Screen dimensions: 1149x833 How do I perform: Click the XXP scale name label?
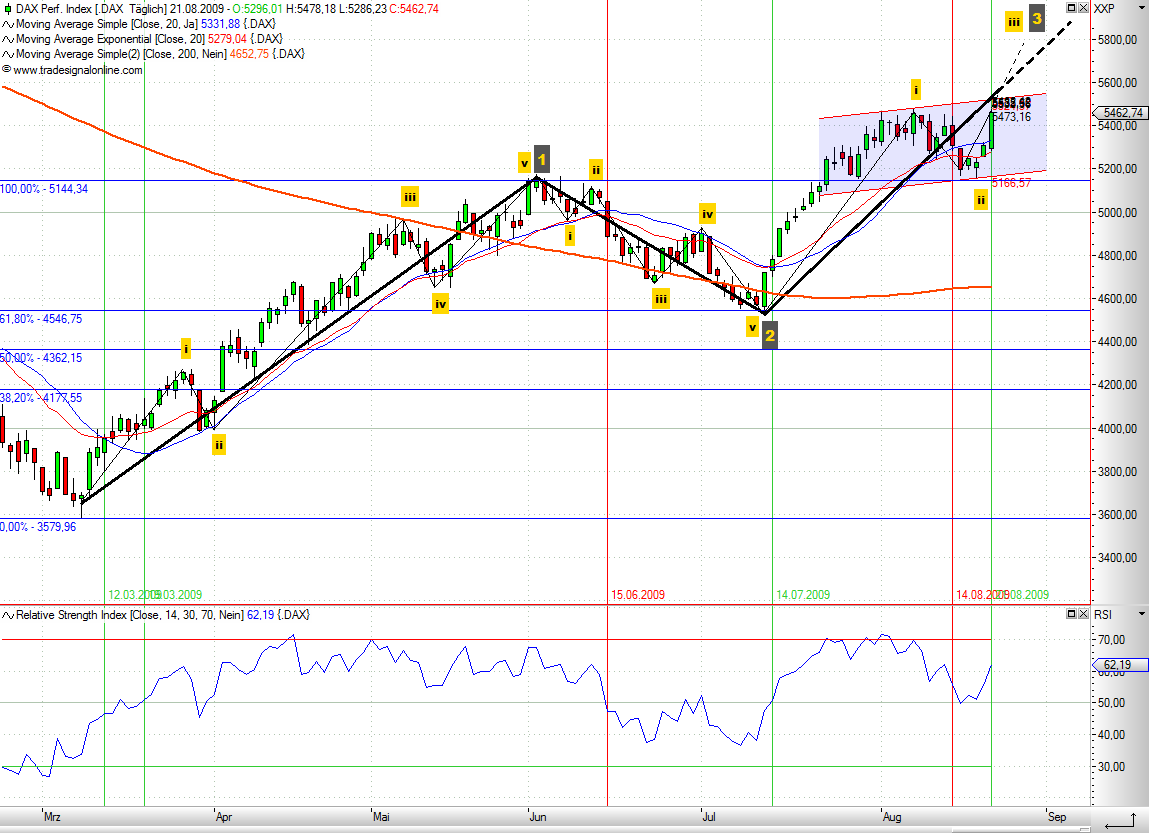[1104, 9]
